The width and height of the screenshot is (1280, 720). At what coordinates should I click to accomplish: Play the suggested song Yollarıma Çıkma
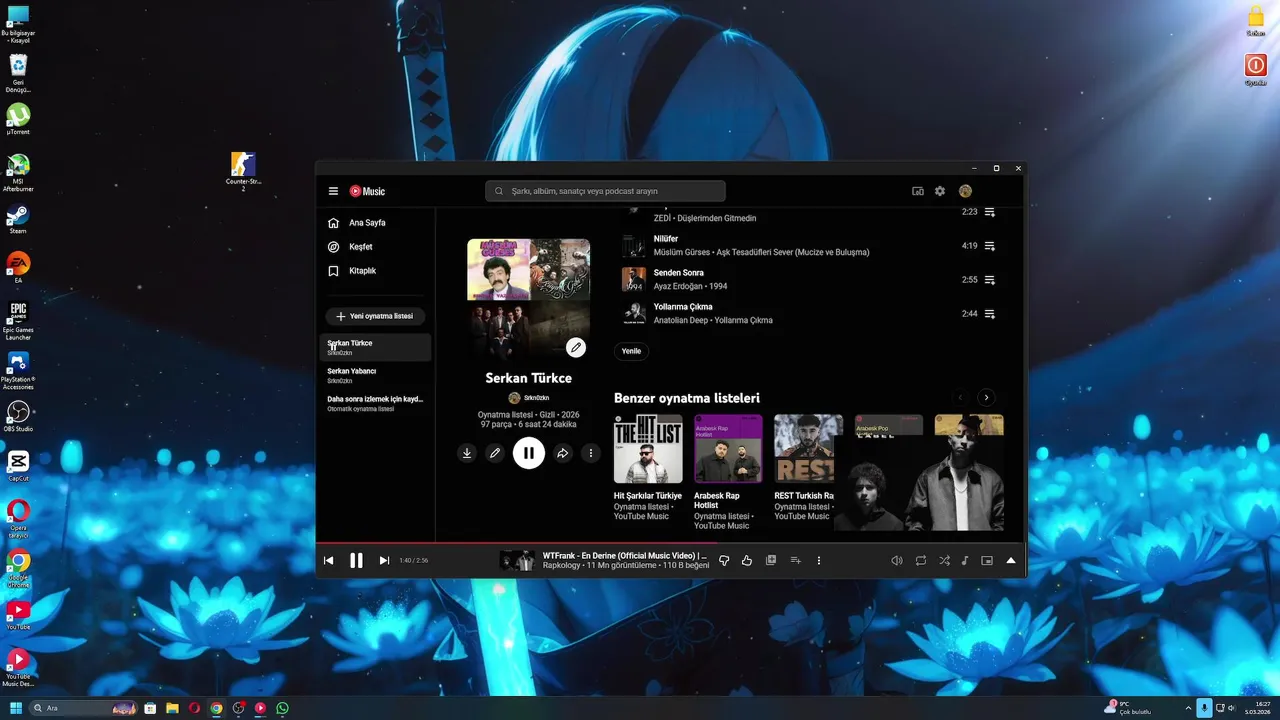[x=683, y=307]
